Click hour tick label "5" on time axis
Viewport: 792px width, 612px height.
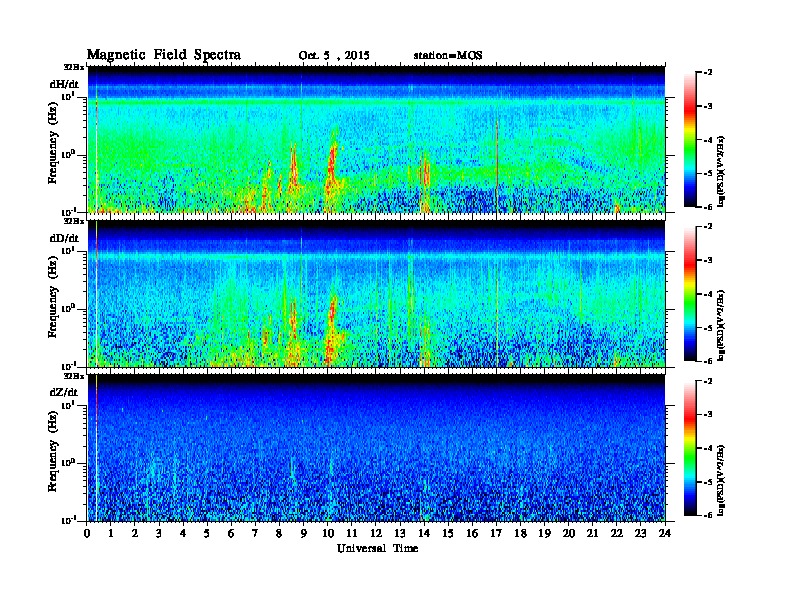(x=207, y=534)
